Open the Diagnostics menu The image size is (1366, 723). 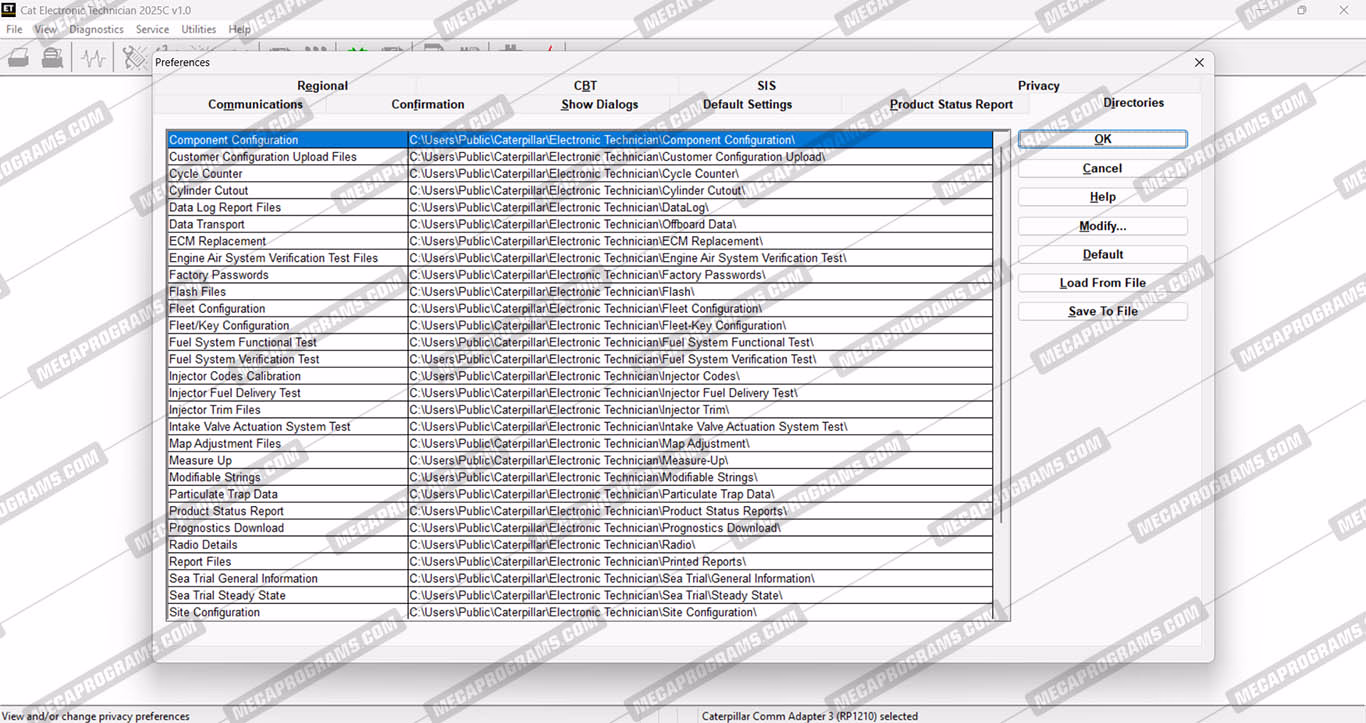tap(96, 30)
